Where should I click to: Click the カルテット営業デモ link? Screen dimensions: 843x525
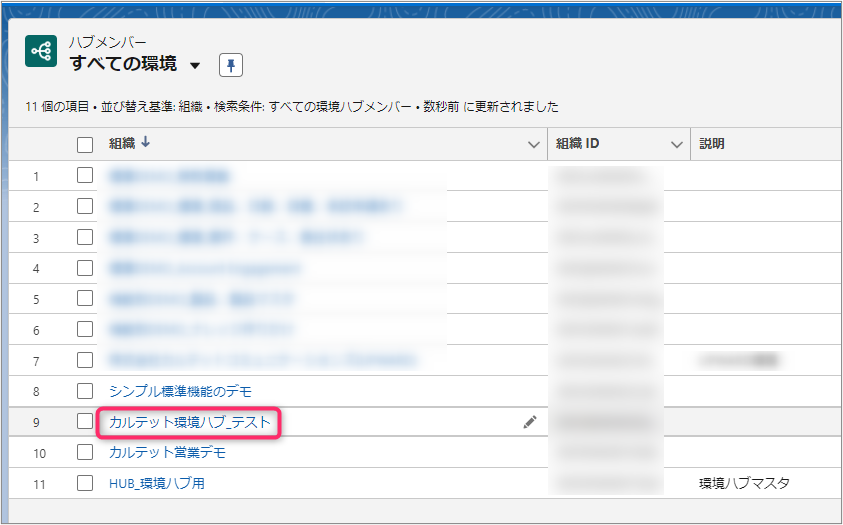click(167, 453)
